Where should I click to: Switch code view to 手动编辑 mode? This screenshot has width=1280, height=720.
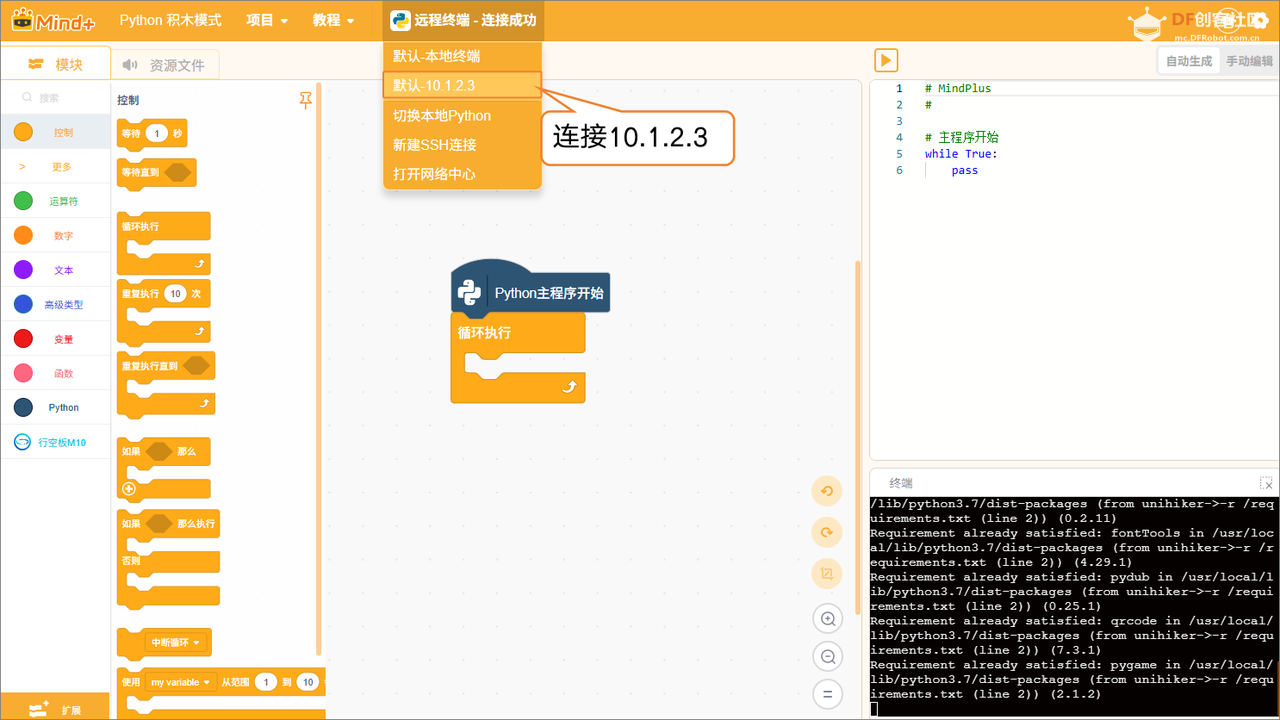1248,61
